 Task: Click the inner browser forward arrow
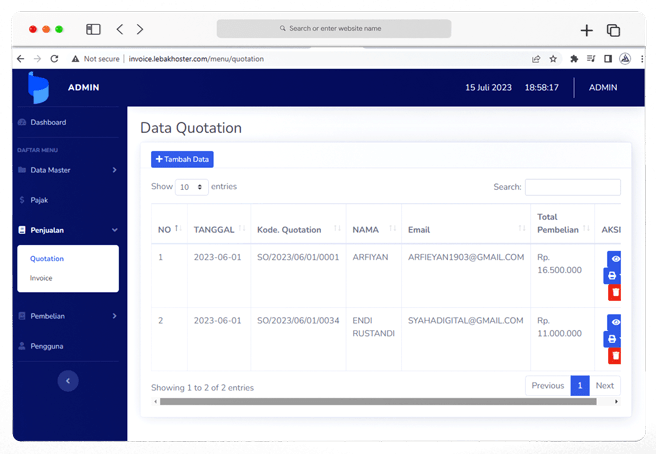click(x=37, y=59)
